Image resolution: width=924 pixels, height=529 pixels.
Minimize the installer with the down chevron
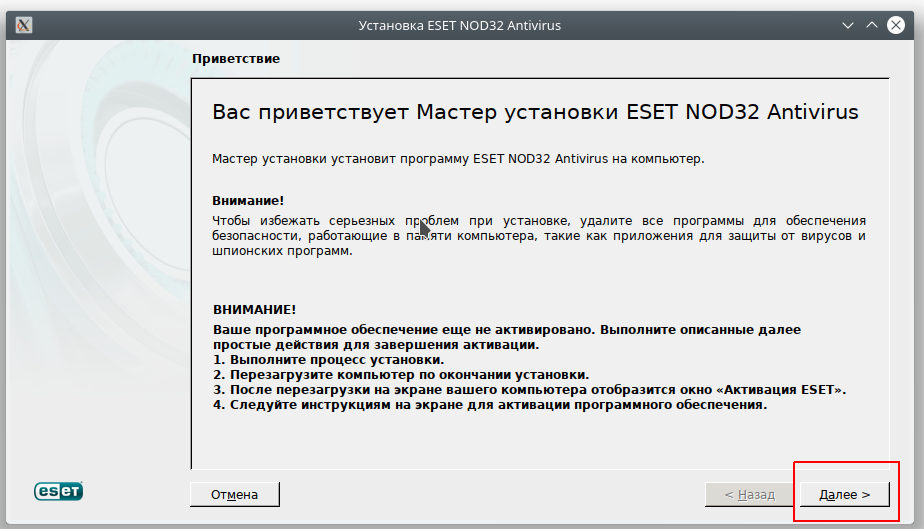click(845, 25)
